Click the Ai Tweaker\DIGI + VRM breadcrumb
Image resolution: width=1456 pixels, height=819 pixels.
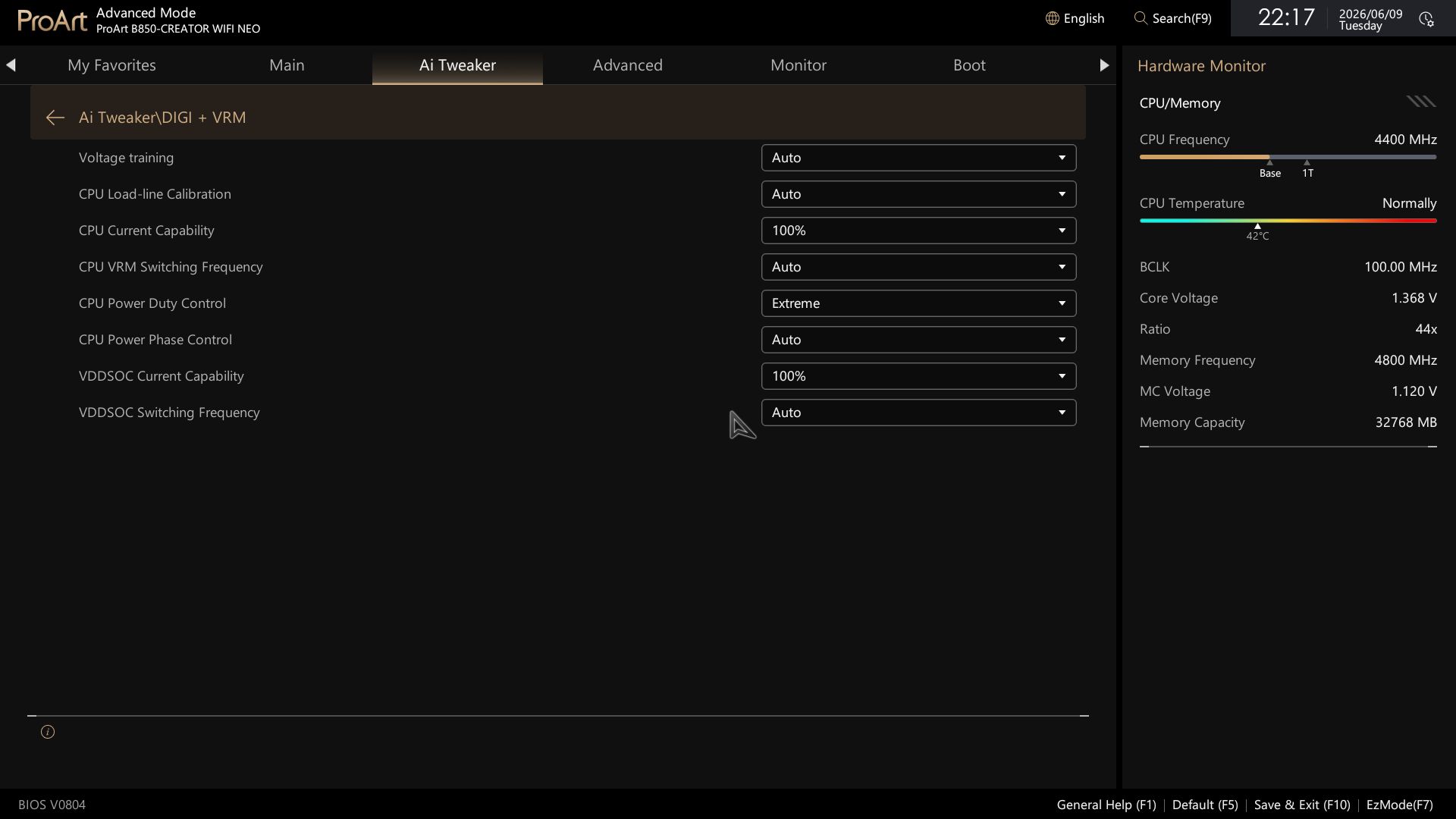tap(162, 118)
